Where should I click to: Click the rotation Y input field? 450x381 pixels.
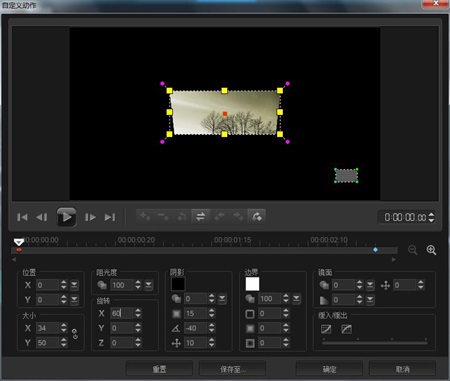[122, 328]
